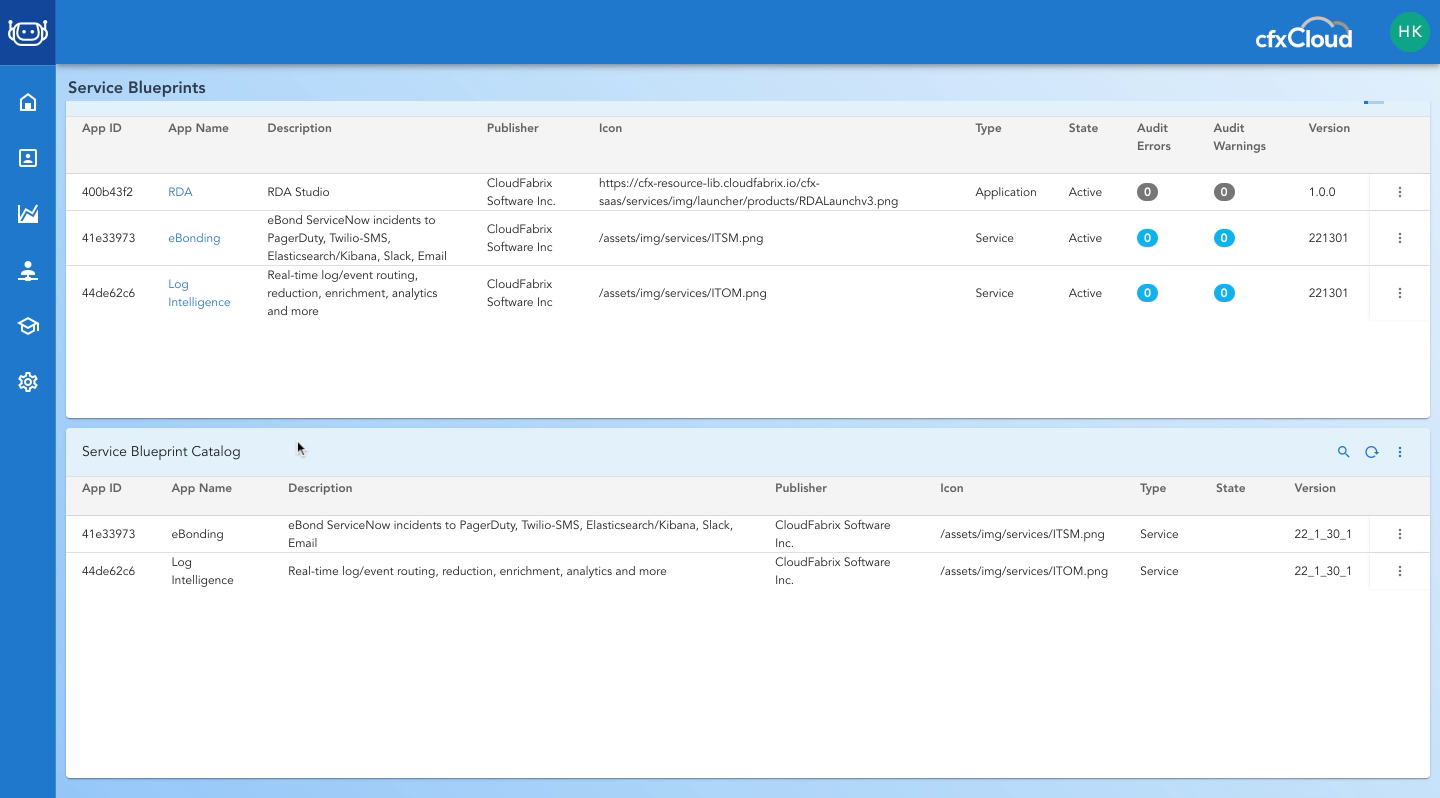Click the Application type cell for RDA
The height and width of the screenshot is (798, 1440).
click(x=1006, y=192)
